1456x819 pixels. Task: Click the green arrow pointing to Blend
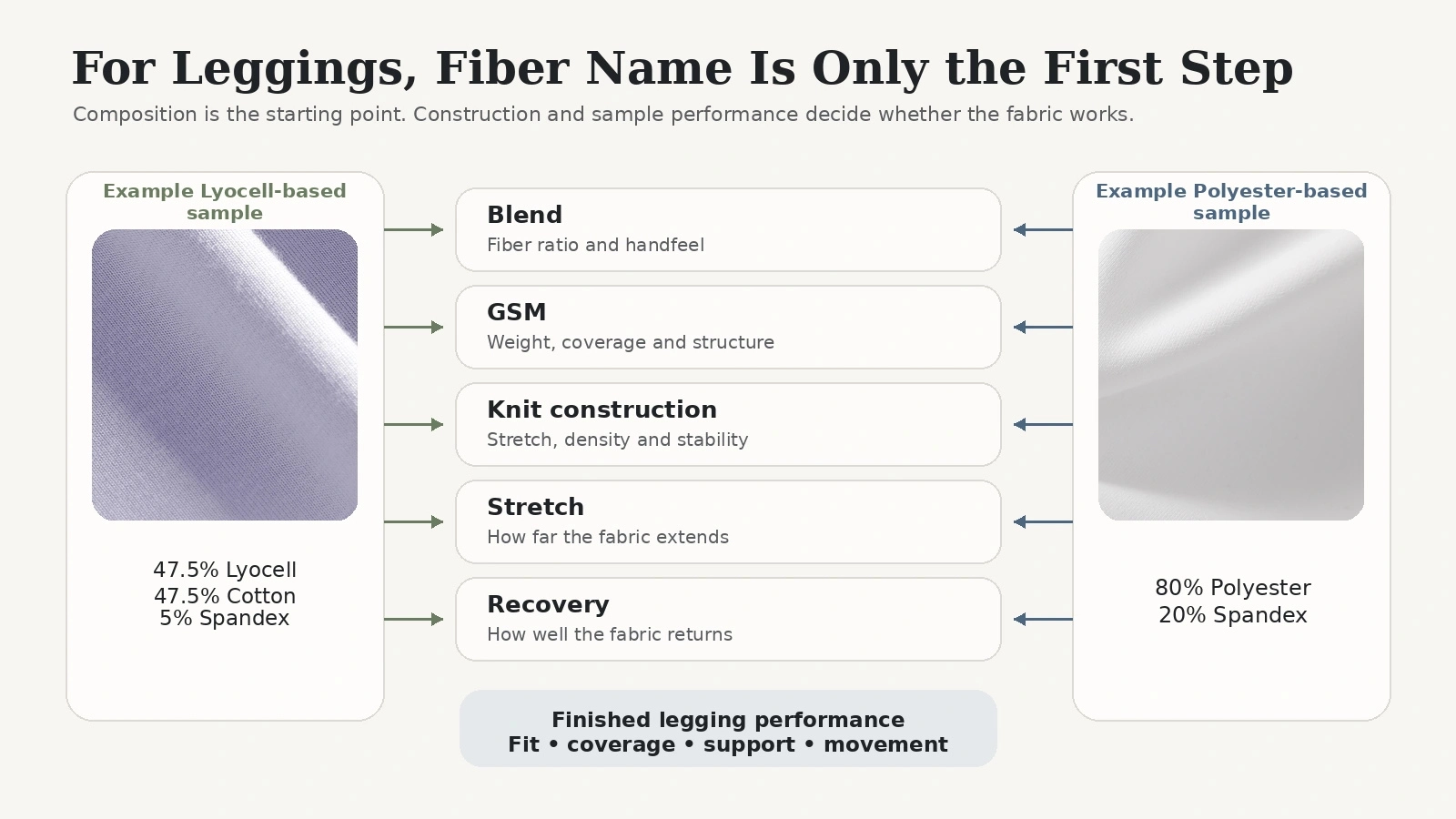(x=414, y=229)
